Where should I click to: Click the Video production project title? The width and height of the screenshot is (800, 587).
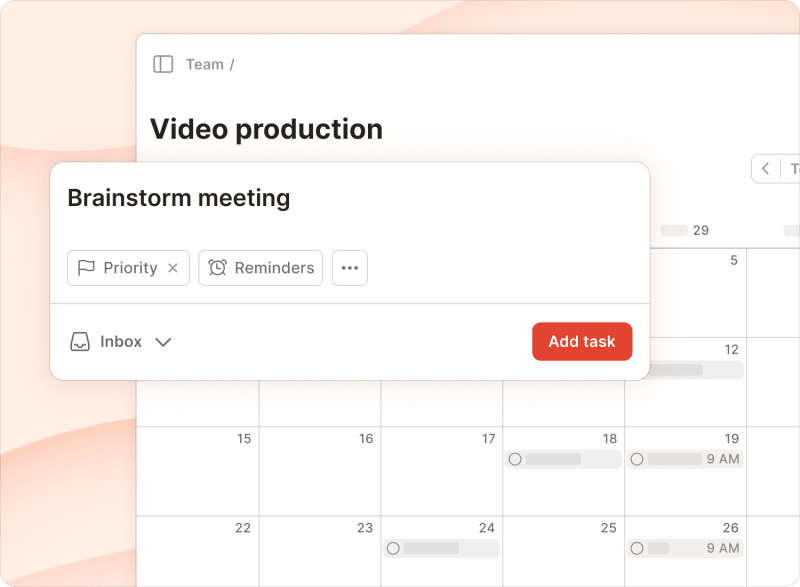(266, 129)
